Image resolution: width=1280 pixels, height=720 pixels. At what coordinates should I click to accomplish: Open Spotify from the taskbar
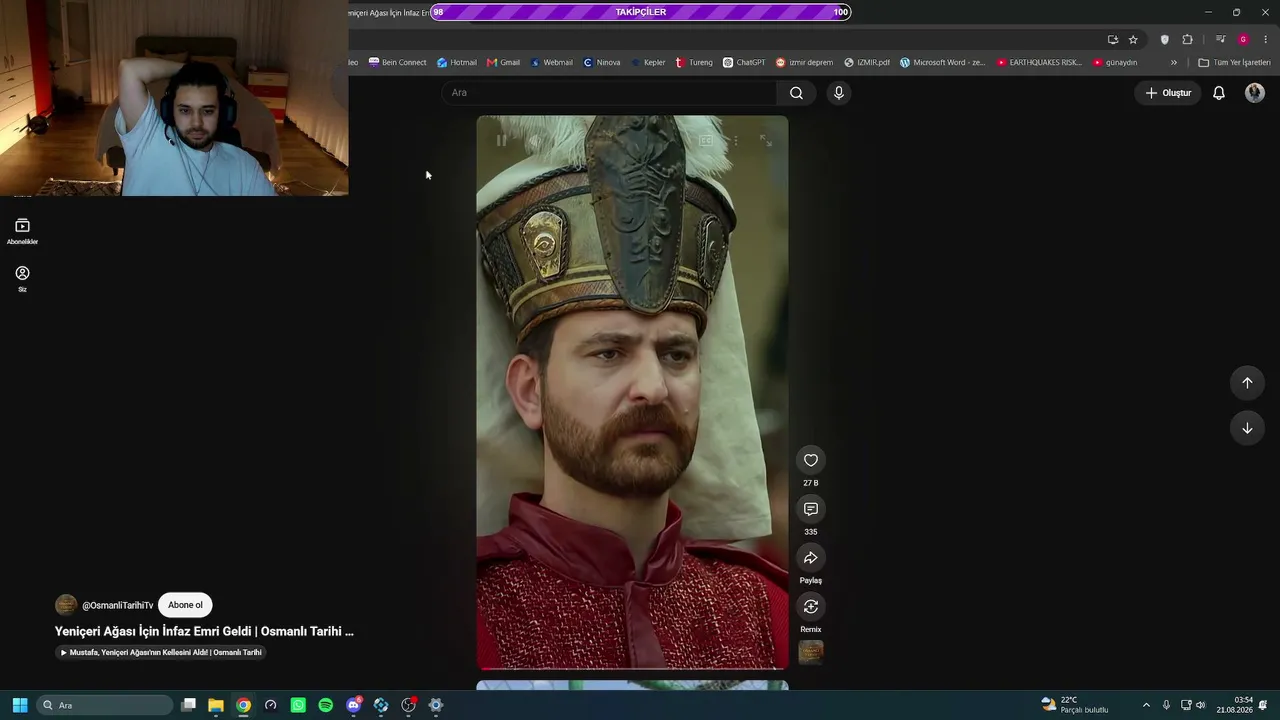pyautogui.click(x=325, y=705)
